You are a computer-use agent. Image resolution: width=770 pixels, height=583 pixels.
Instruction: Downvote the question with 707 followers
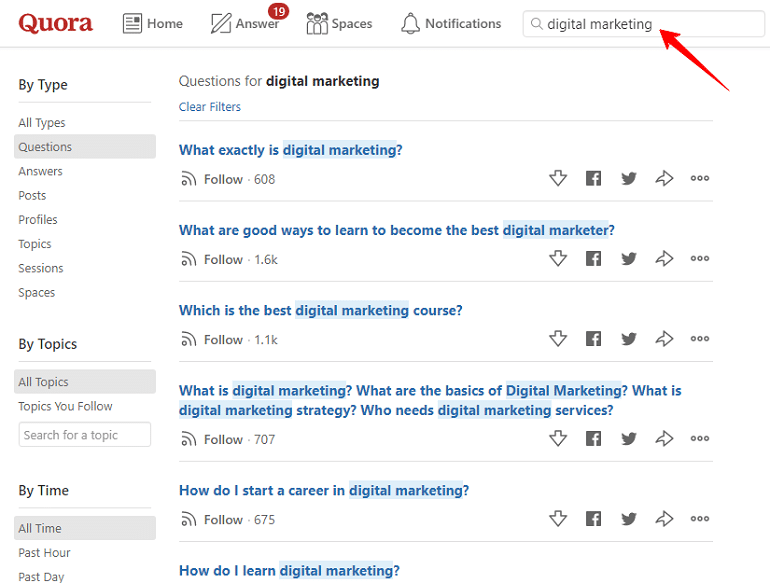(x=558, y=438)
